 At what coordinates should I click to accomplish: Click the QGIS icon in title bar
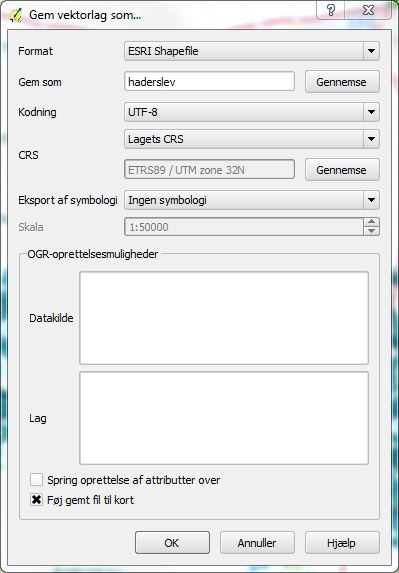click(16, 15)
